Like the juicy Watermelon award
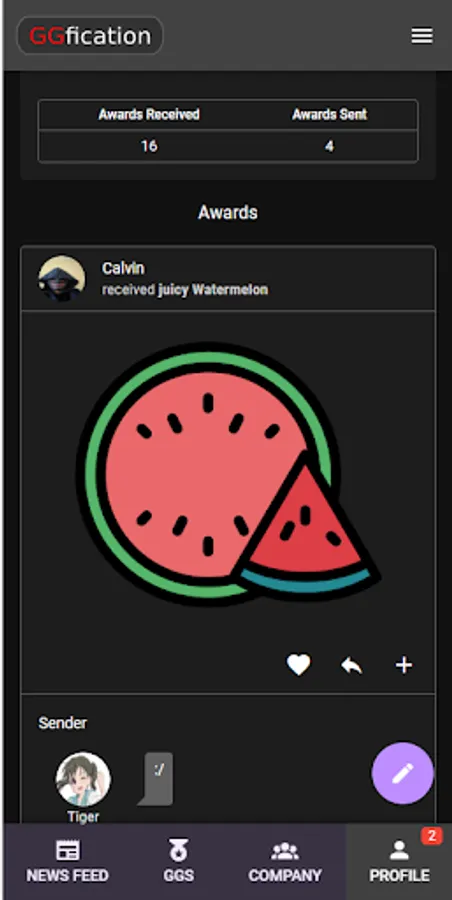452x900 pixels. click(x=299, y=665)
